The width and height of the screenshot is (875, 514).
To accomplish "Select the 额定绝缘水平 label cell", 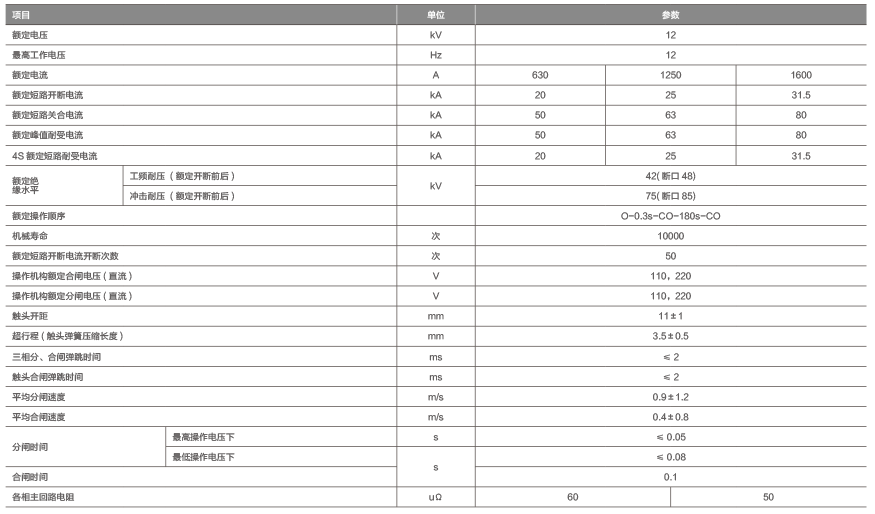I will [x=26, y=186].
